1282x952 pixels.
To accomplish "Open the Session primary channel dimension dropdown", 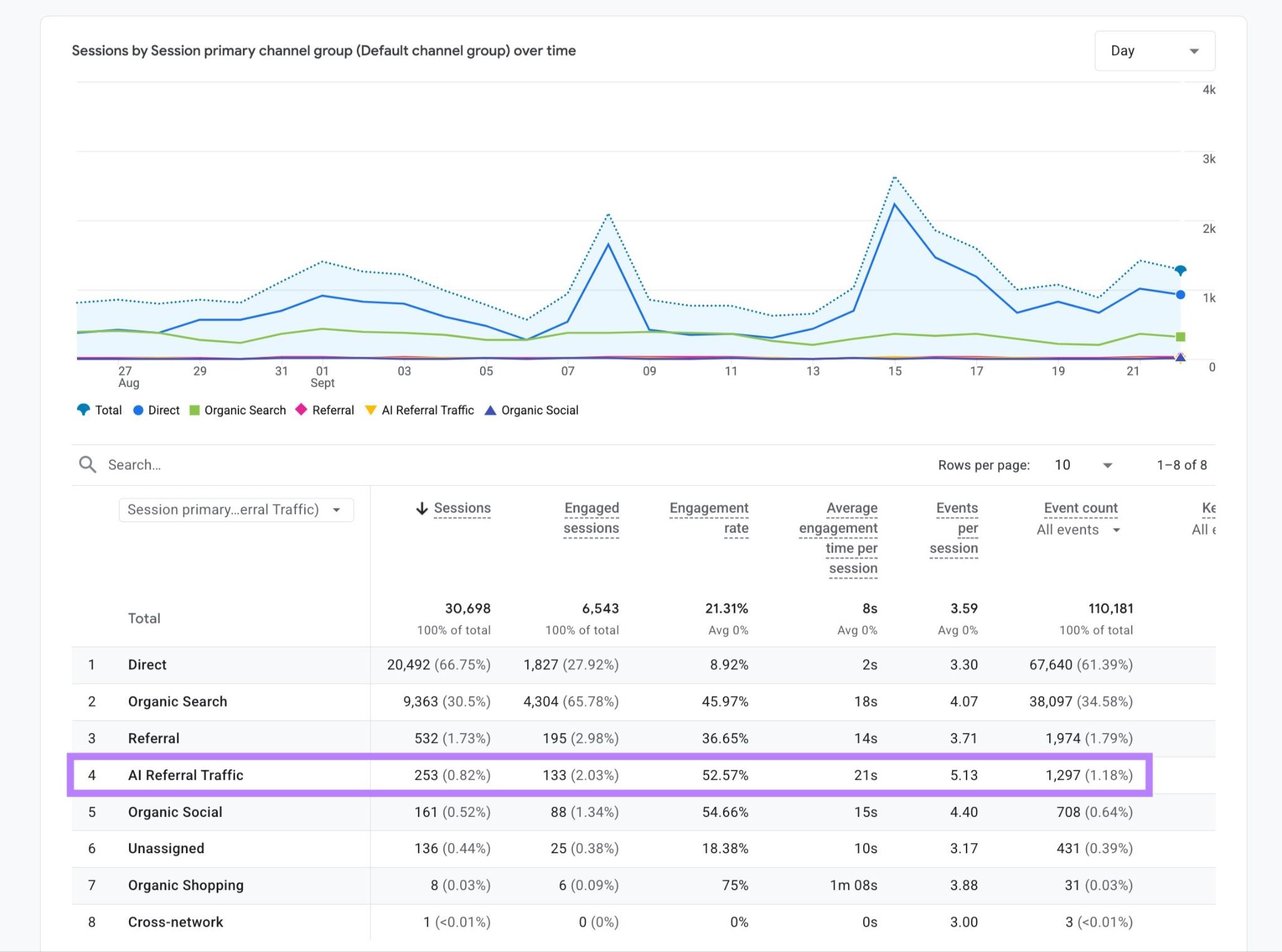I will pos(236,509).
